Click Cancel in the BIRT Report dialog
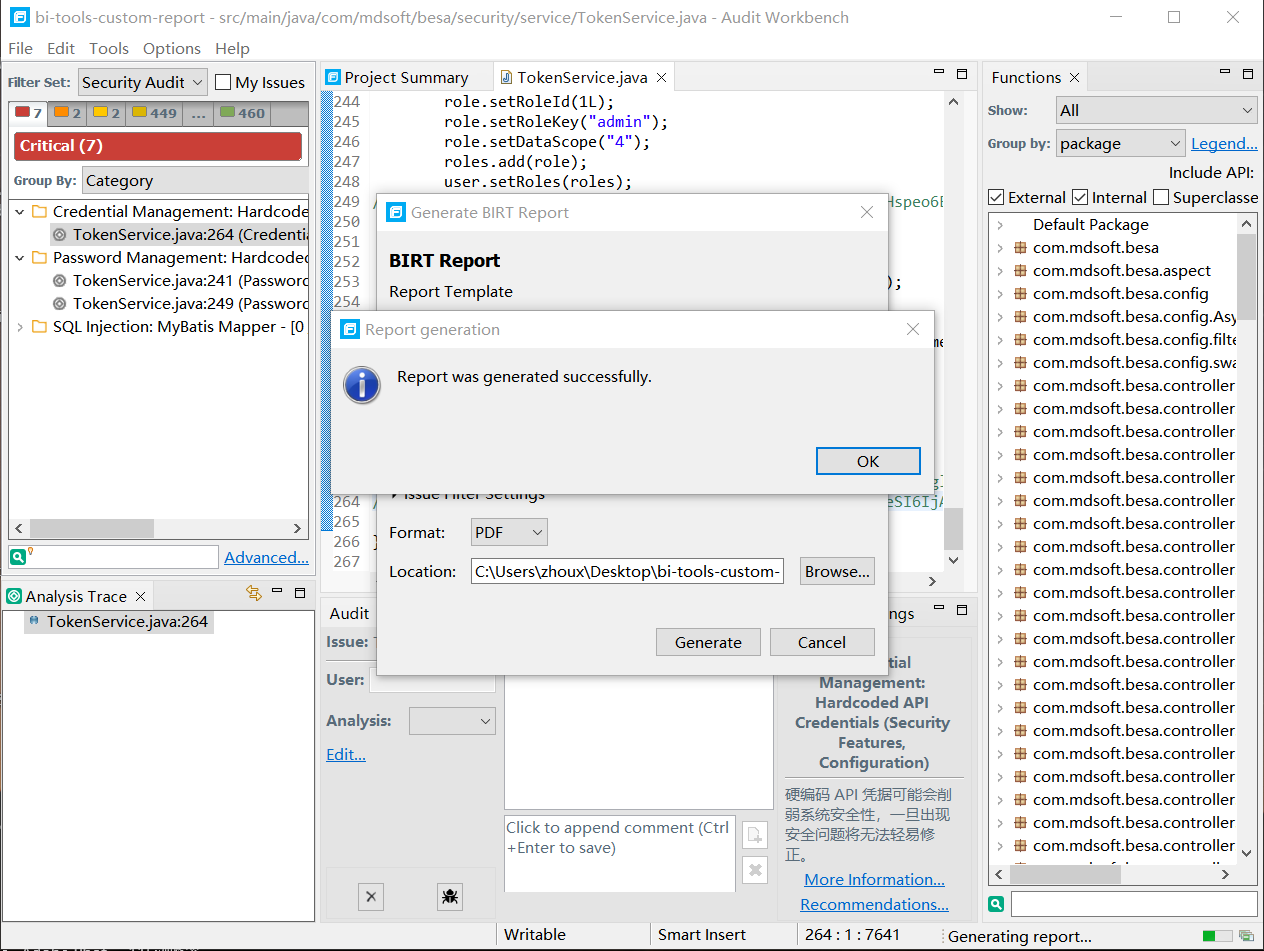This screenshot has height=951, width=1264. (x=822, y=642)
